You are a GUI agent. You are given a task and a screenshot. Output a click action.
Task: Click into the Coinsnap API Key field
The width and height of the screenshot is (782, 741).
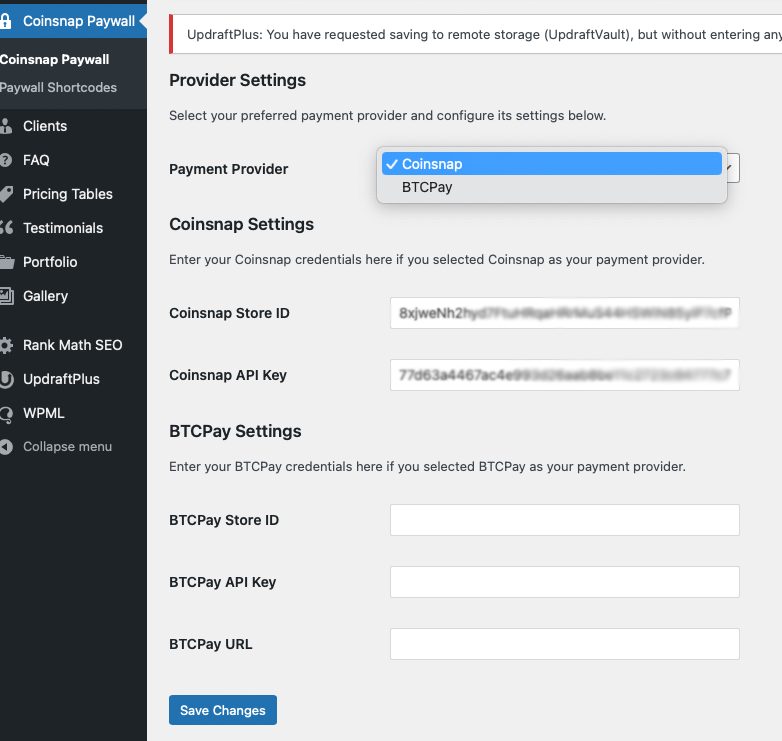564,375
